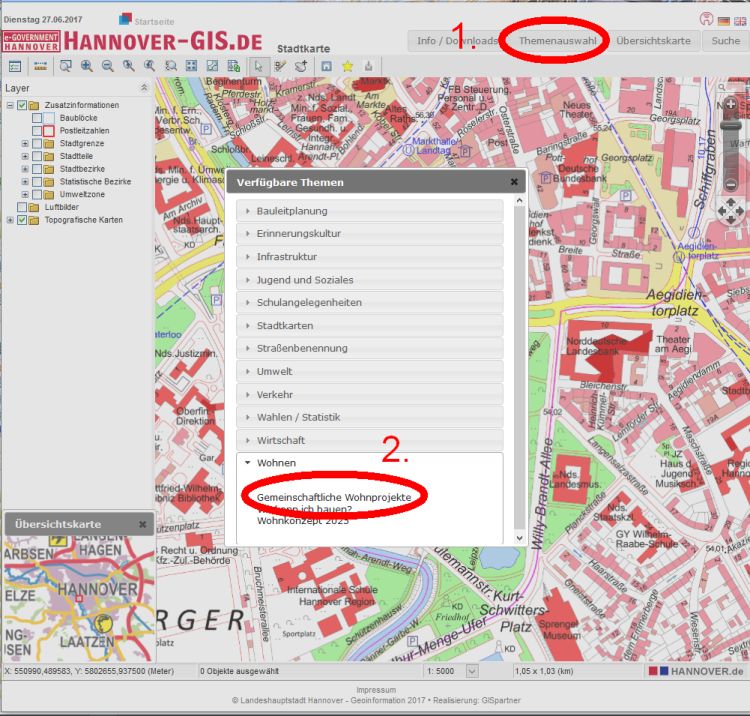
Task: Click the pan arrows compass control
Action: (730, 211)
